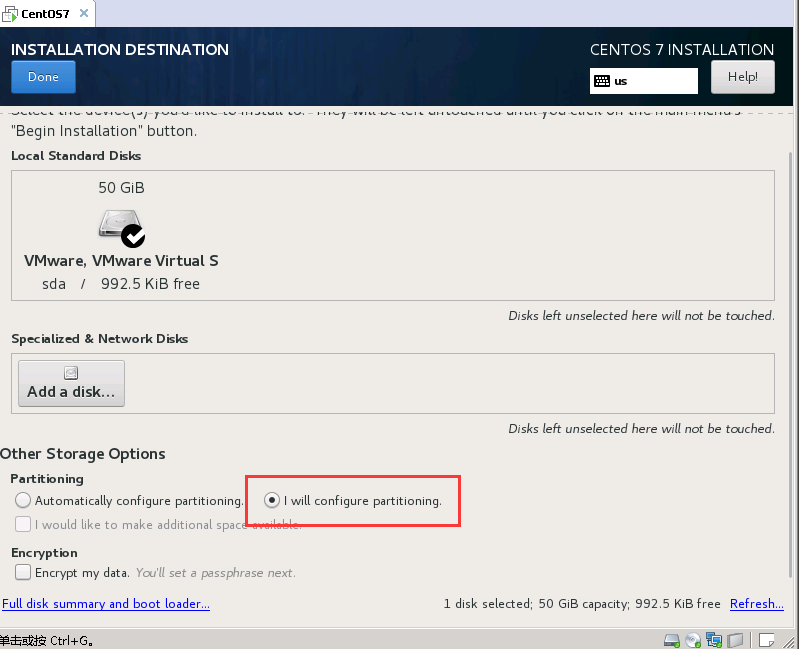This screenshot has height=649, width=799.
Task: Click the network adapter status icon in status bar
Action: pos(714,640)
